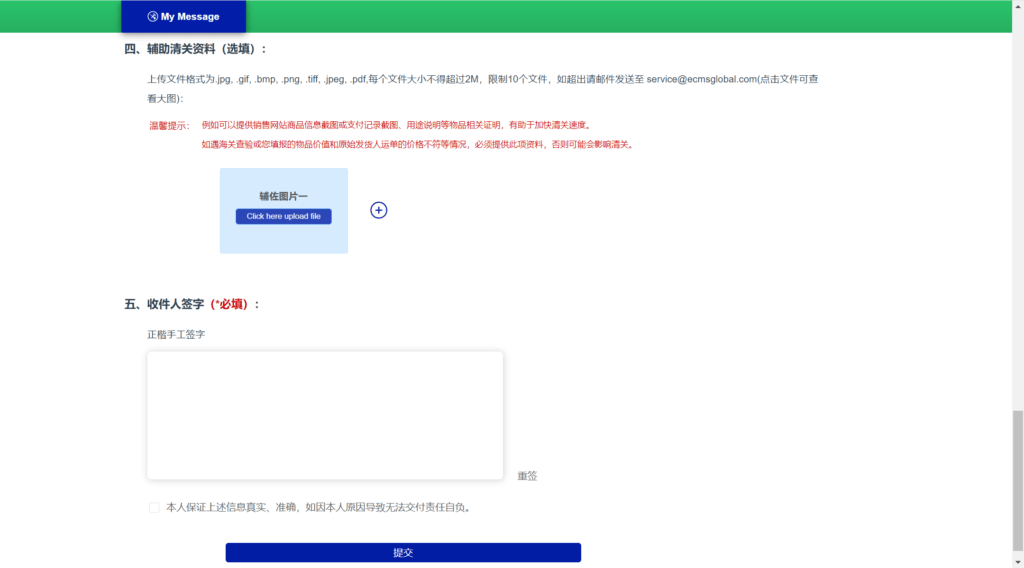Click the My Message circle icon
Image resolution: width=1024 pixels, height=568 pixels.
click(153, 16)
